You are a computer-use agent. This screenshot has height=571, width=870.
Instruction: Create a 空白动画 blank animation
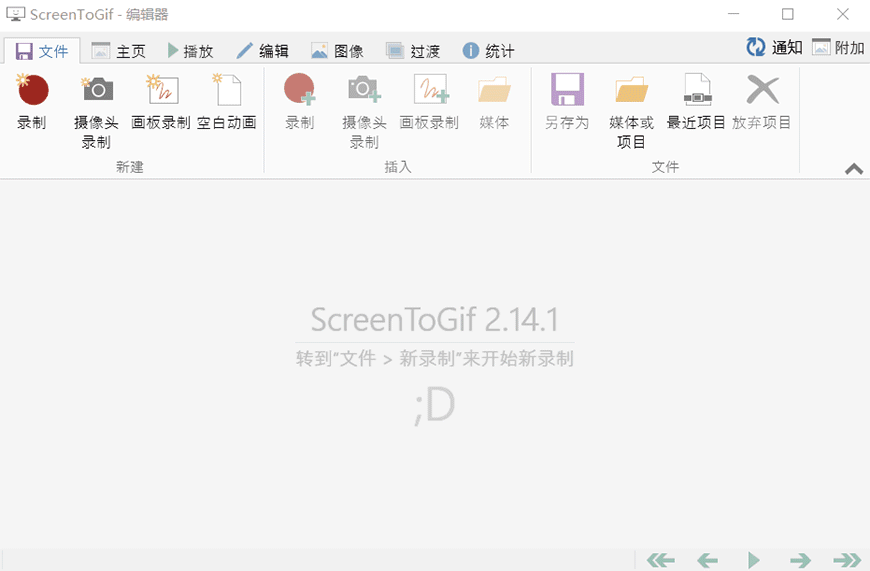point(226,91)
